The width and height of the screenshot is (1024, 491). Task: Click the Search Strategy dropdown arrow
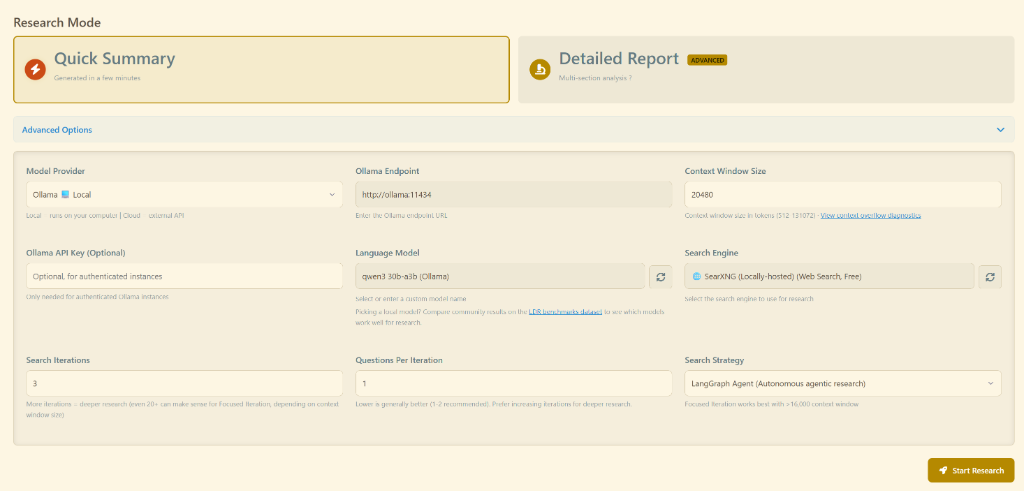(991, 383)
